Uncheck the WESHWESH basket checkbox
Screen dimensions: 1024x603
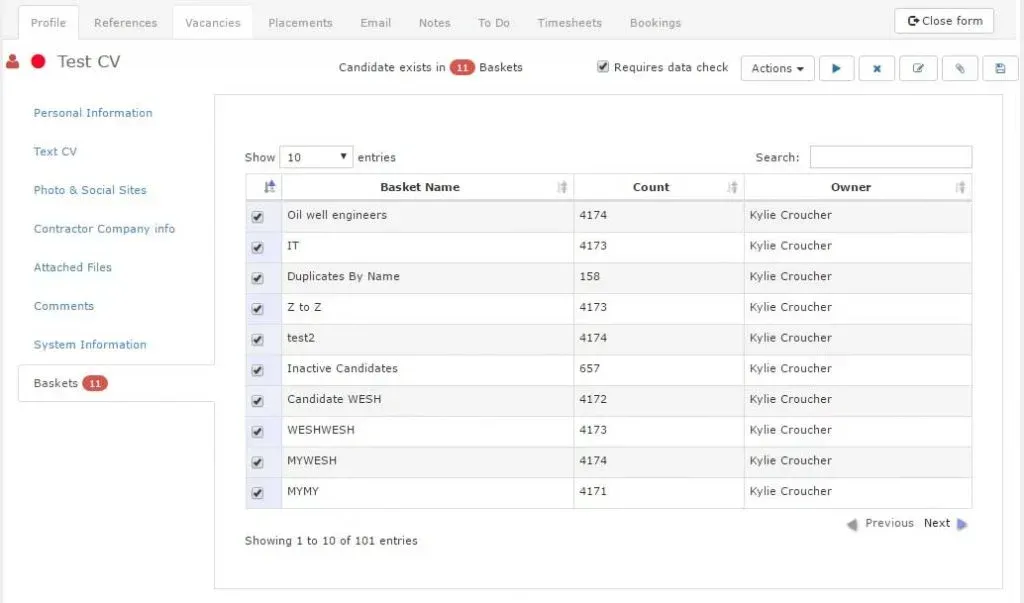coord(257,432)
